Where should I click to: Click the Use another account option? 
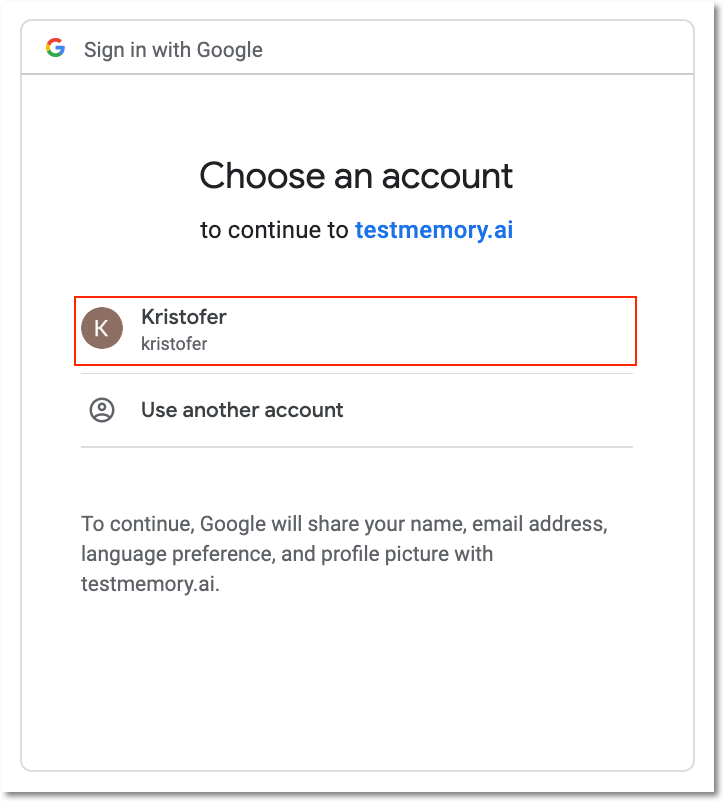click(241, 410)
